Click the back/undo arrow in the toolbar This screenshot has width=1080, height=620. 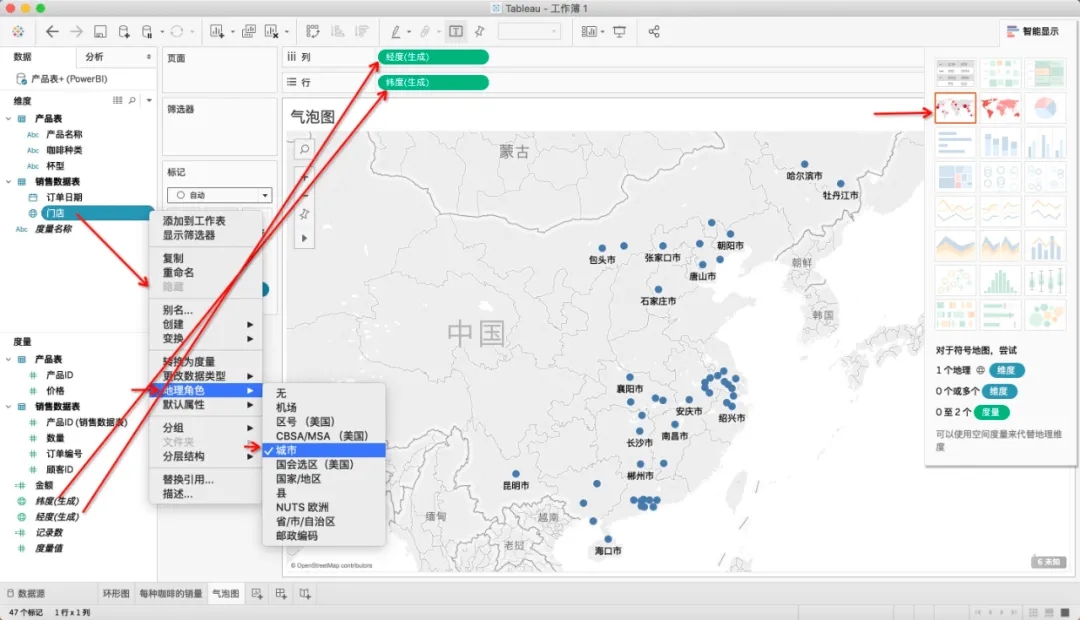click(52, 31)
